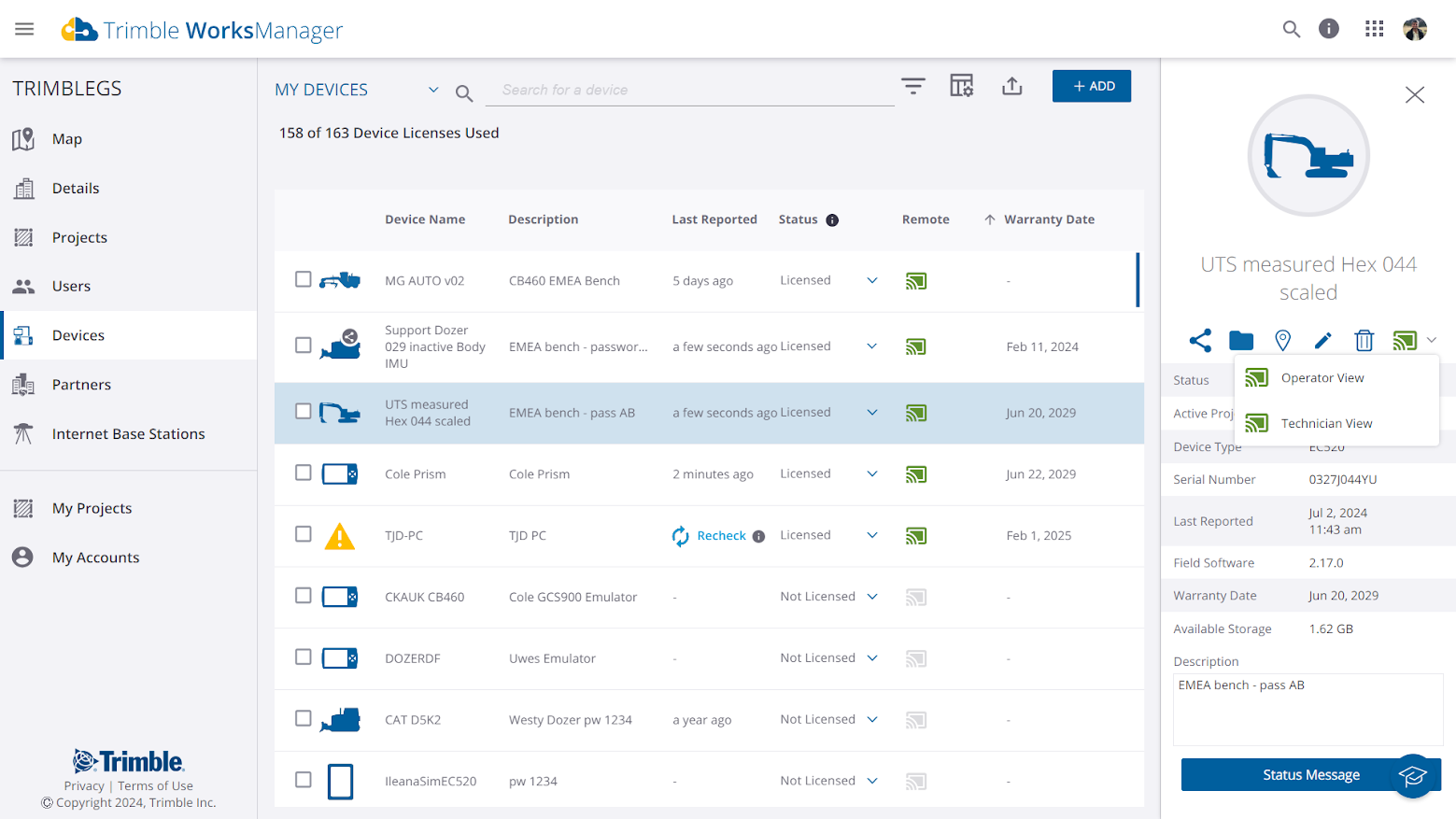The height and width of the screenshot is (819, 1456).
Task: Open remote access for Cole Prism
Action: (916, 474)
